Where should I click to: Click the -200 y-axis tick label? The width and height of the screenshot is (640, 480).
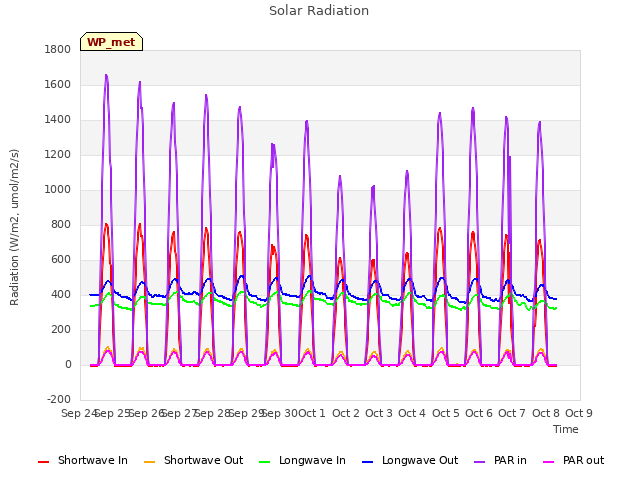tap(59, 400)
